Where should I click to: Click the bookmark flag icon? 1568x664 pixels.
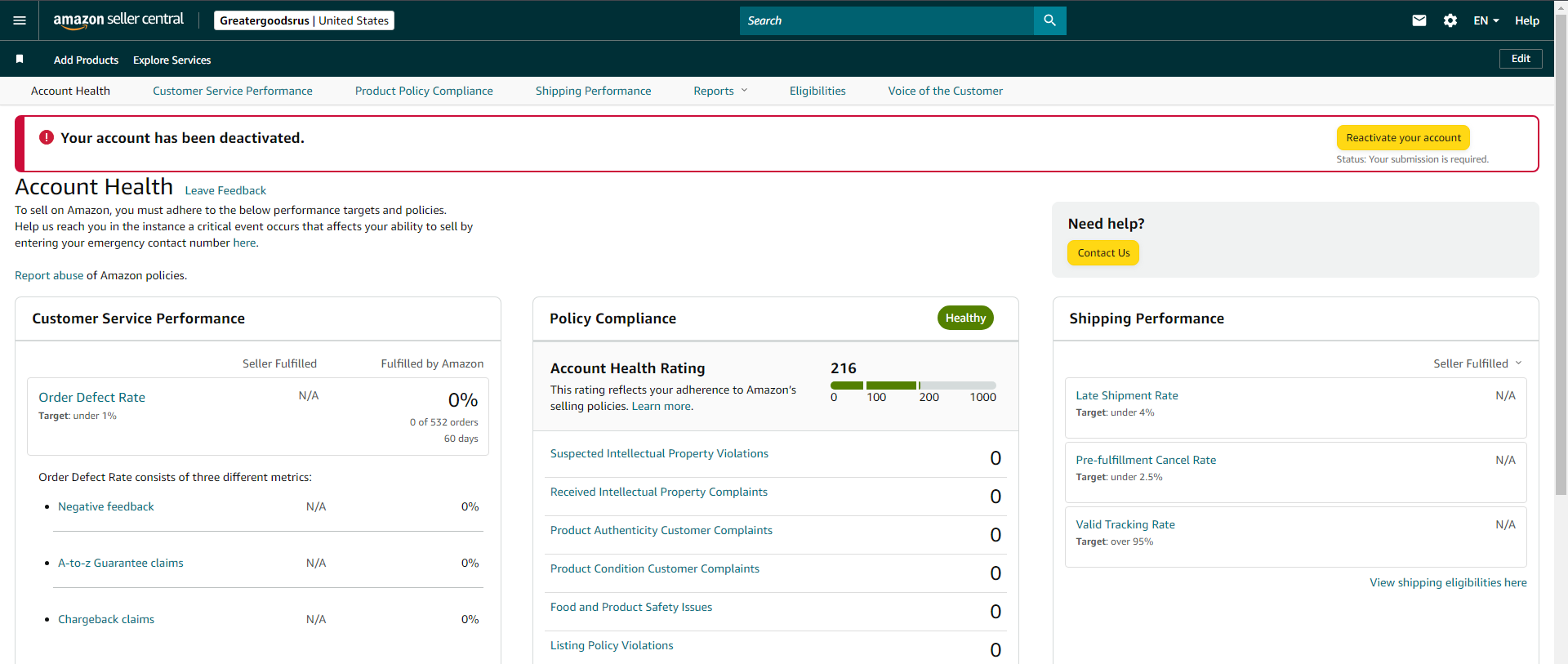click(x=20, y=59)
